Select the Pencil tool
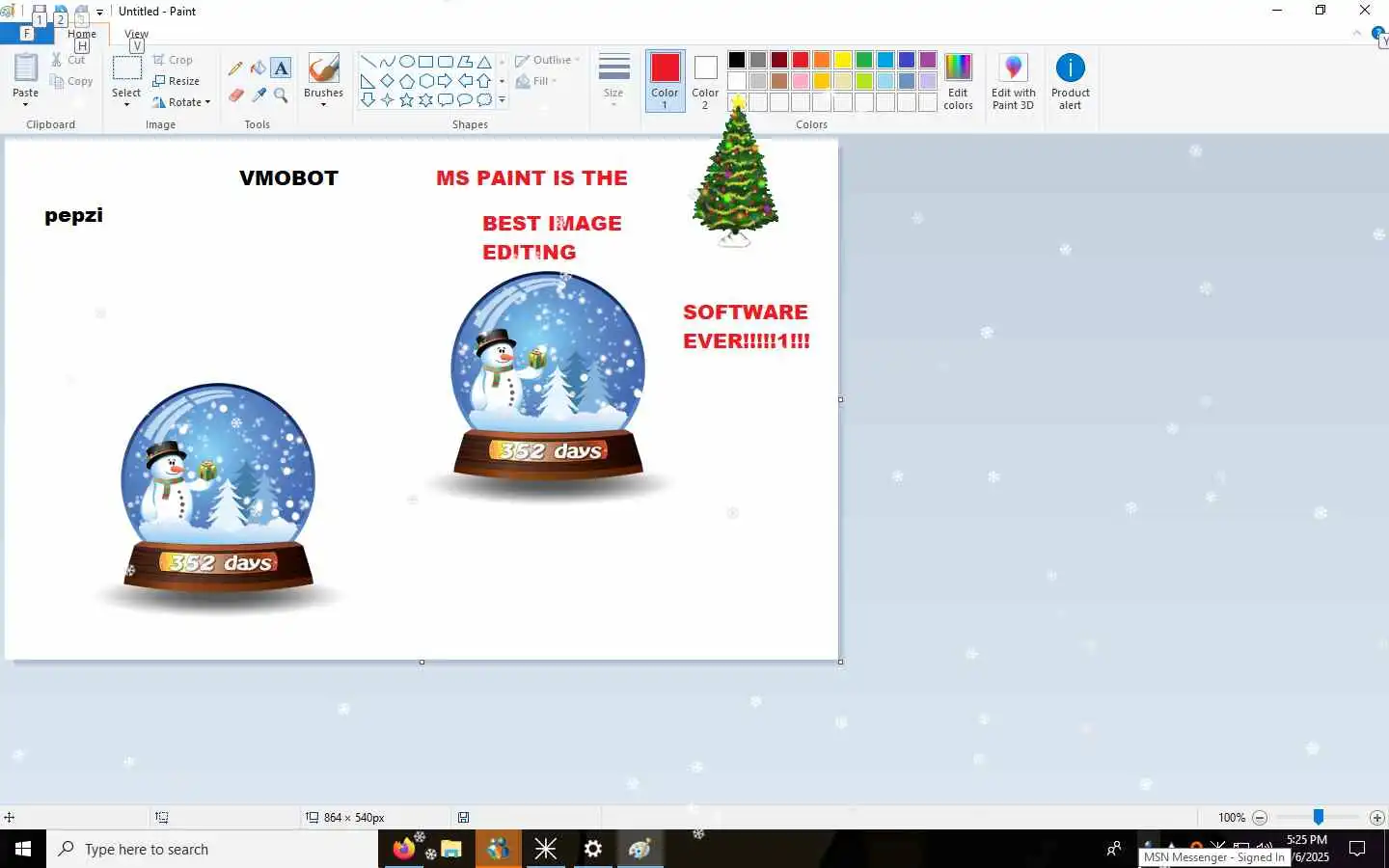 [235, 68]
